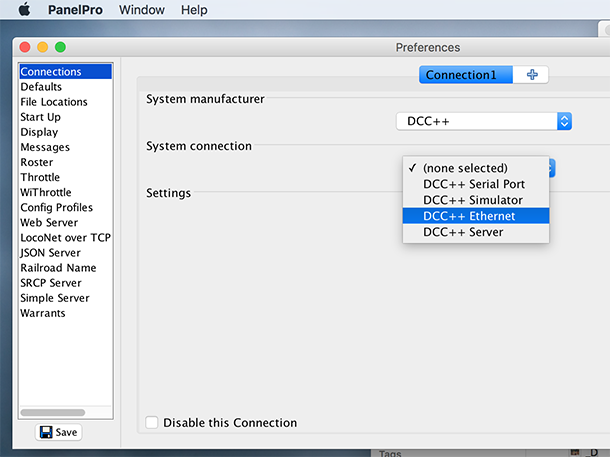610x457 pixels.
Task: Open LocoNet over TCP preferences
Action: 65,238
